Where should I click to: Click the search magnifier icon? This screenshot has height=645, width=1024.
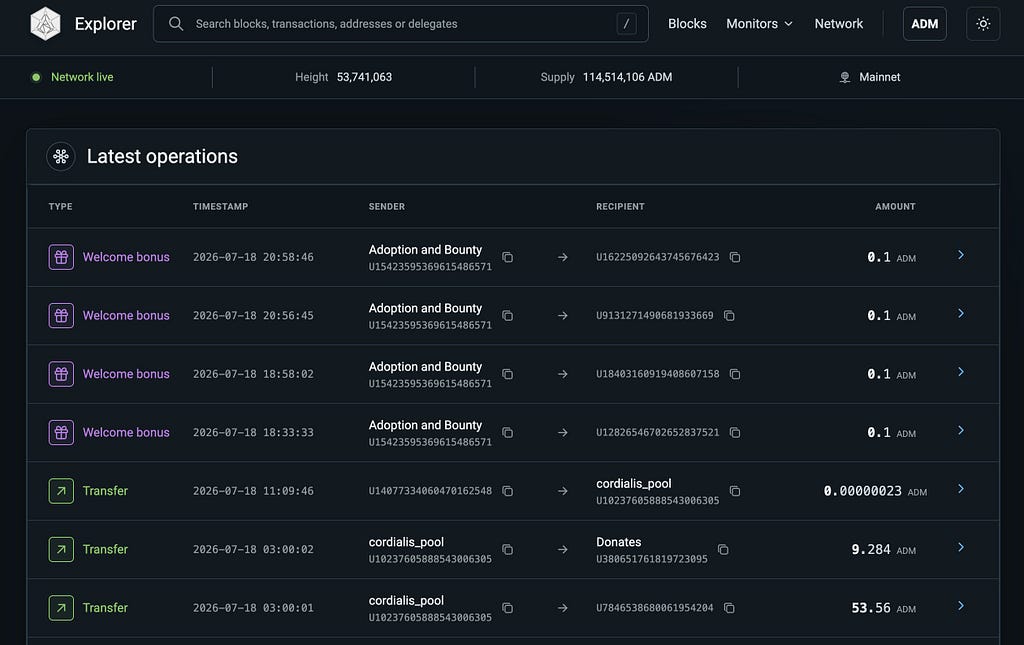pyautogui.click(x=176, y=24)
